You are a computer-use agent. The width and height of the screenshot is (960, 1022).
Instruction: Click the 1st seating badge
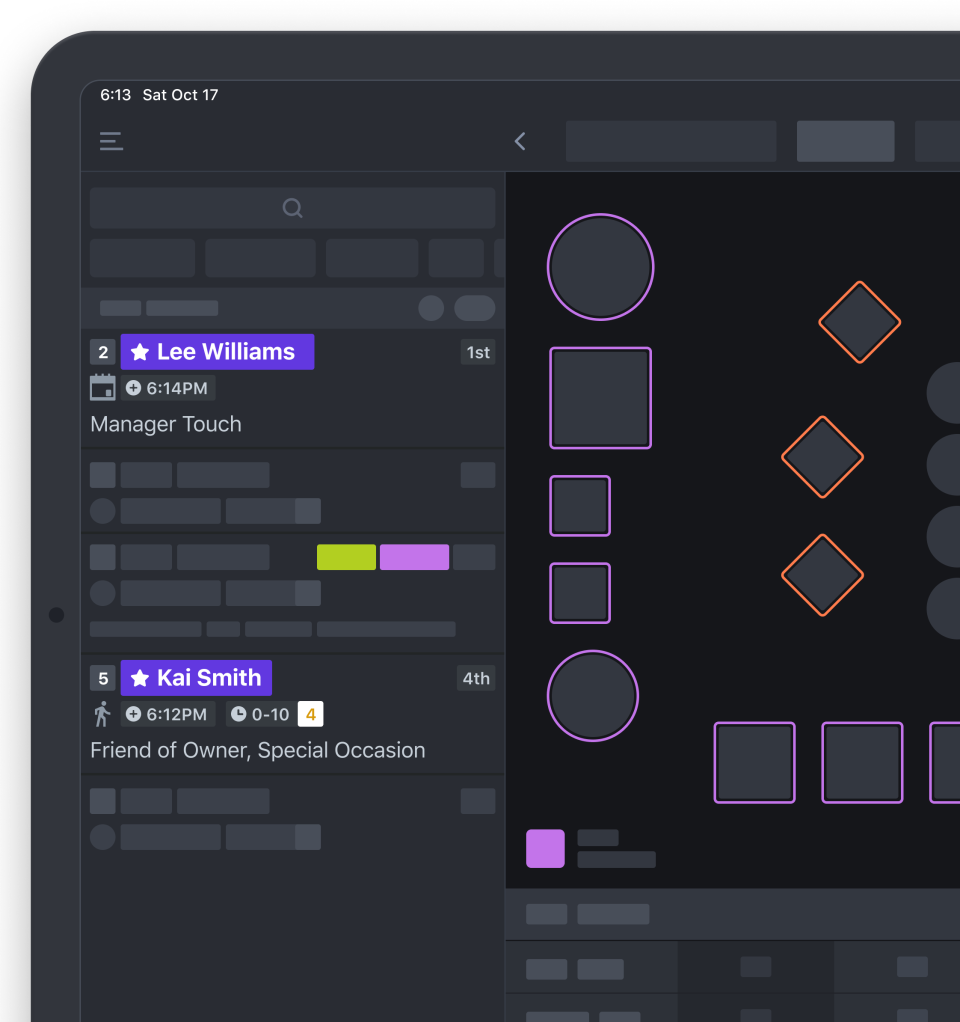click(478, 352)
